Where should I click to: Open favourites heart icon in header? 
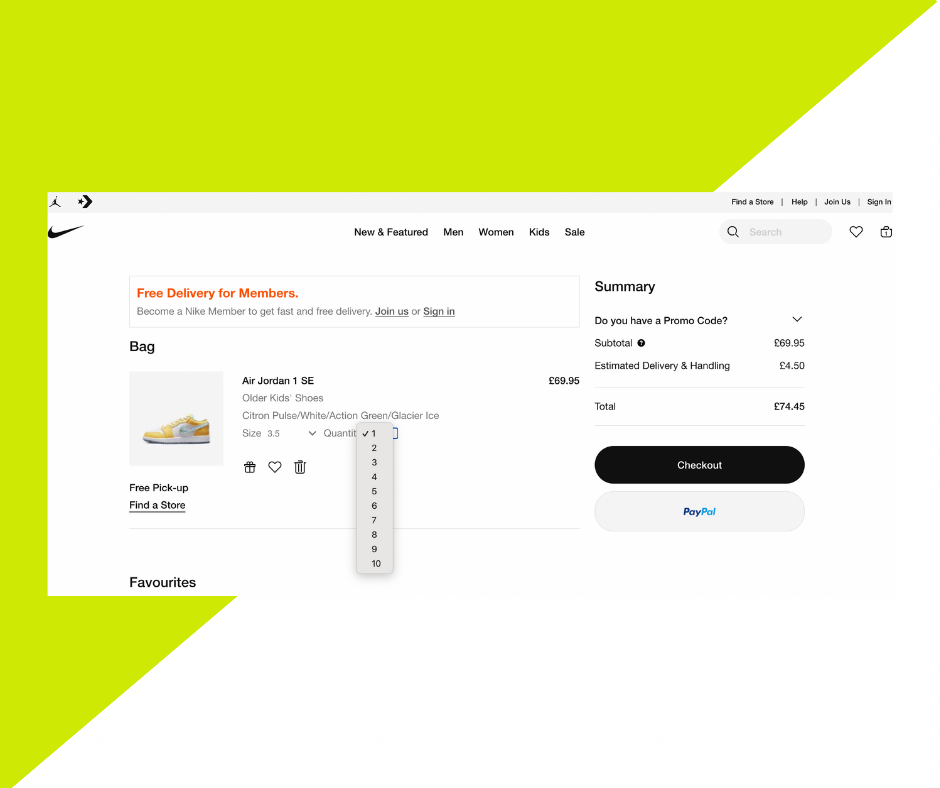pyautogui.click(x=855, y=231)
